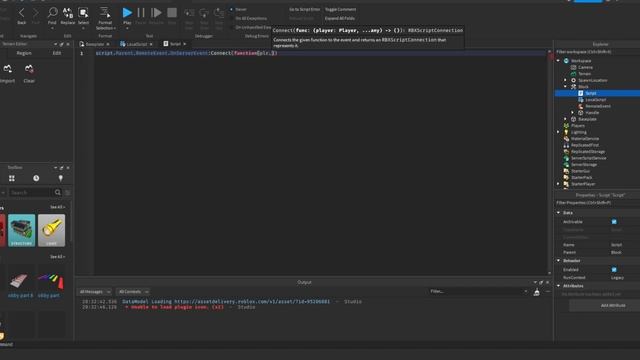The height and width of the screenshot is (360, 640).
Task: Click Expand All Folds
Action: tap(340, 18)
